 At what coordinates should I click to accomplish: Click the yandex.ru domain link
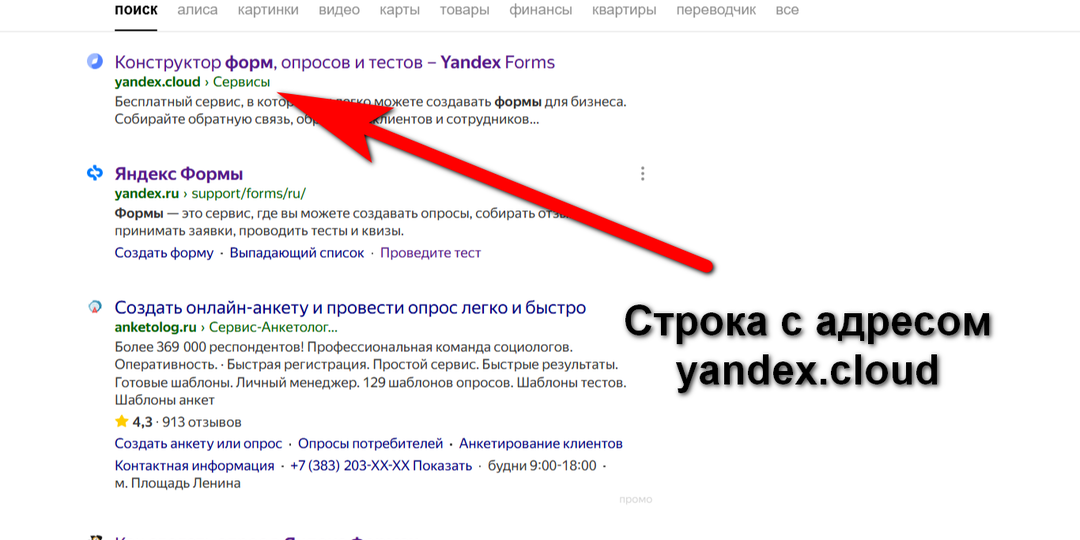[147, 193]
